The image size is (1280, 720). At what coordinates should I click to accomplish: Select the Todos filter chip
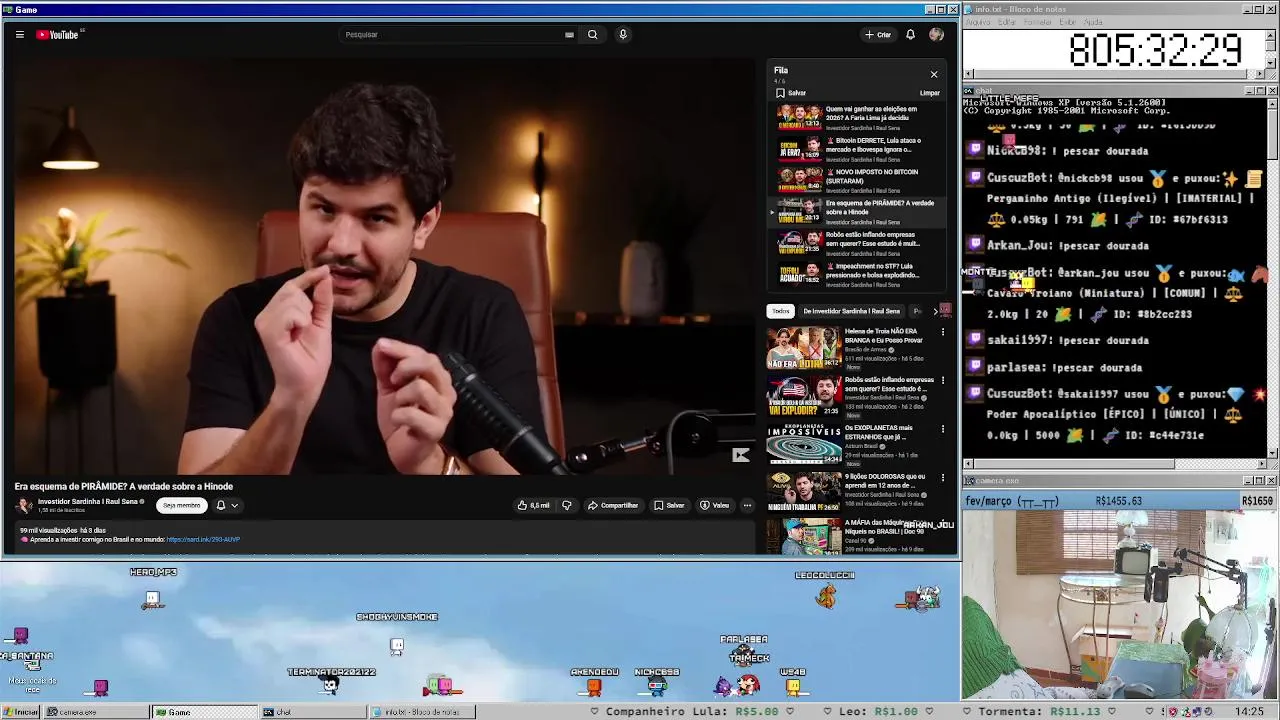click(780, 311)
